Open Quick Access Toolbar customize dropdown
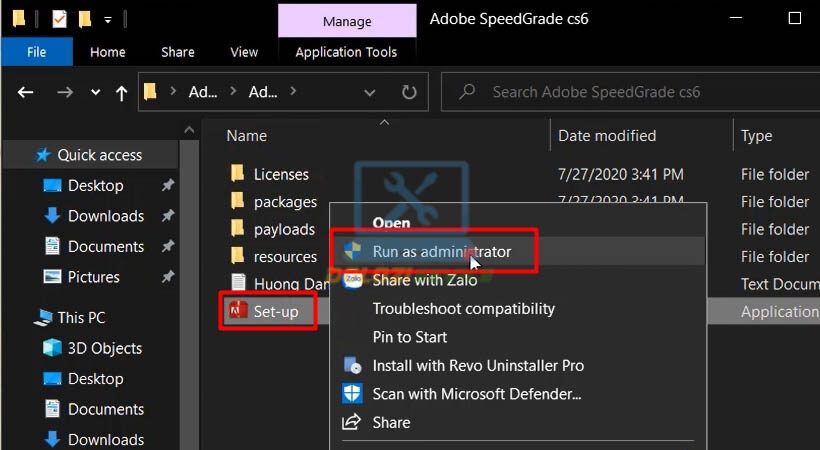Image resolution: width=820 pixels, height=450 pixels. [x=107, y=19]
